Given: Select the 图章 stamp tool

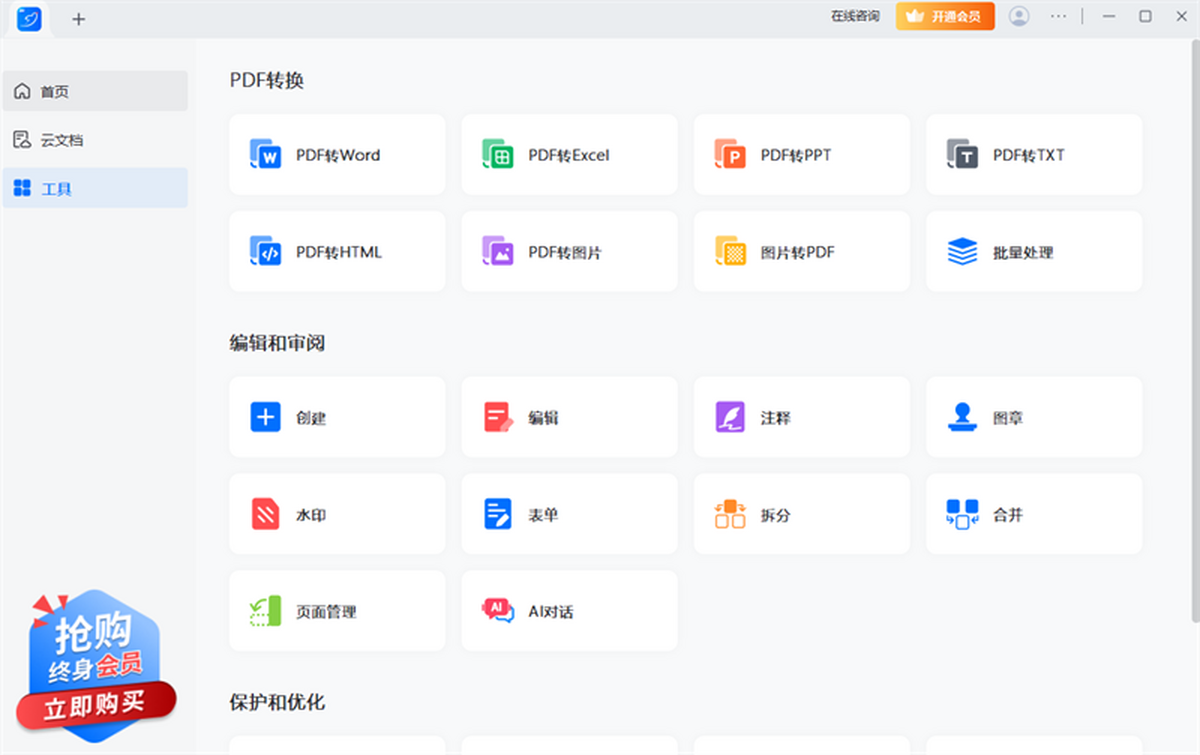Looking at the screenshot, I should coord(1033,417).
